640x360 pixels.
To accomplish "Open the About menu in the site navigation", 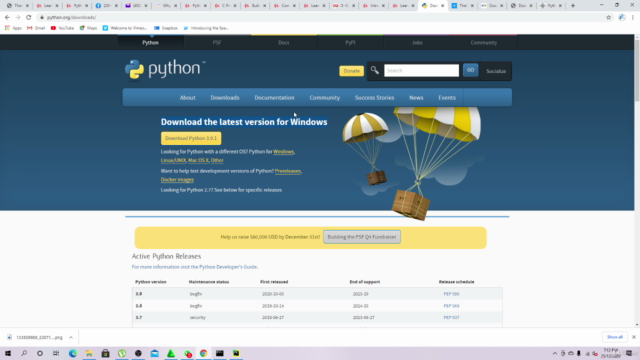I will [187, 98].
